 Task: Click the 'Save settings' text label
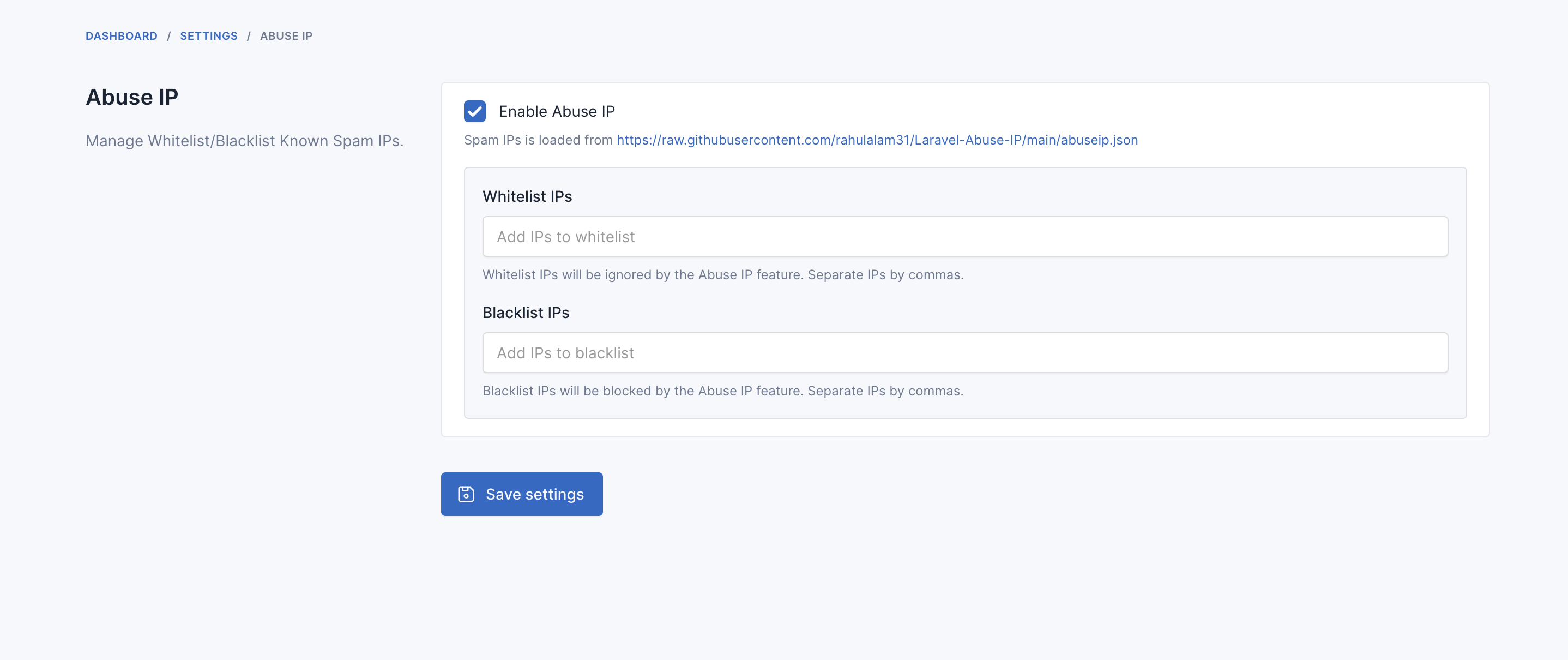(x=534, y=494)
